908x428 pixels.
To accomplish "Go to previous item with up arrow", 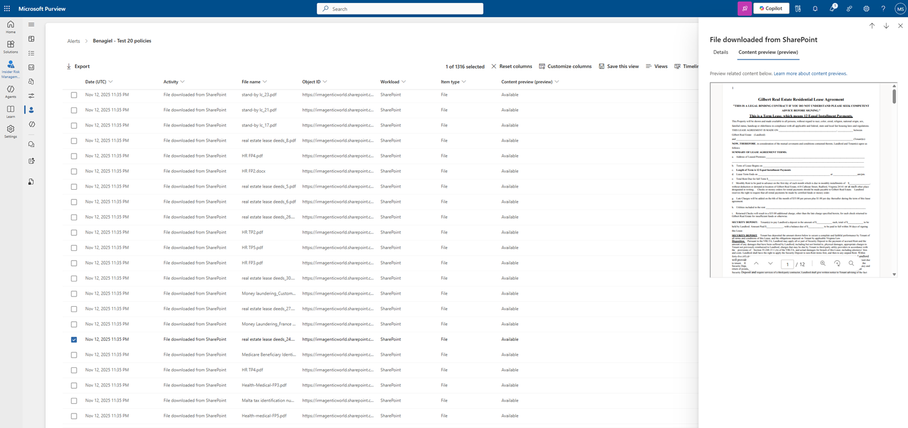I will click(x=872, y=26).
